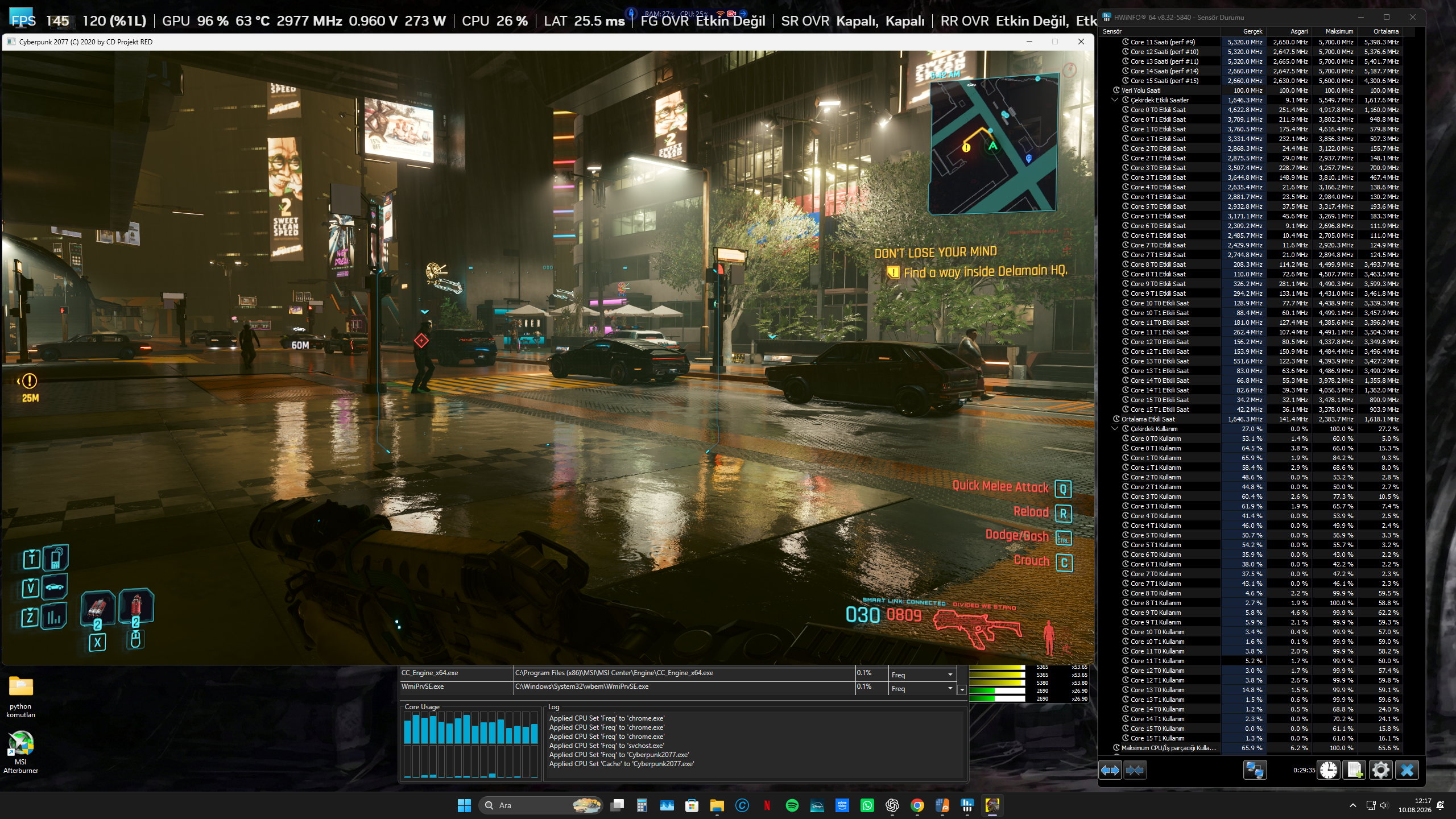
Task: Launch Calculator from the taskbar
Action: pyautogui.click(x=642, y=805)
